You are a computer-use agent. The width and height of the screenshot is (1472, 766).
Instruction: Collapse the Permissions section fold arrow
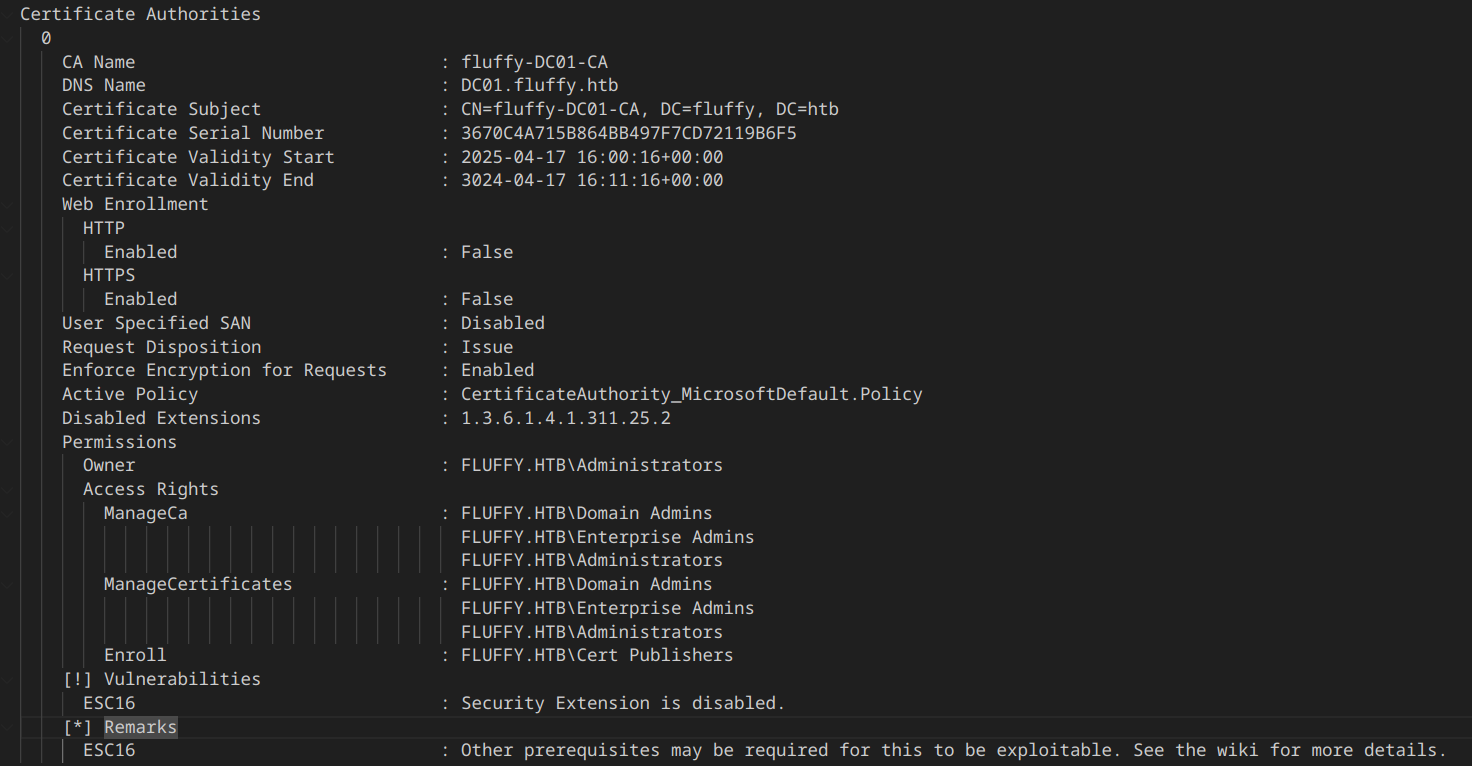(x=9, y=442)
